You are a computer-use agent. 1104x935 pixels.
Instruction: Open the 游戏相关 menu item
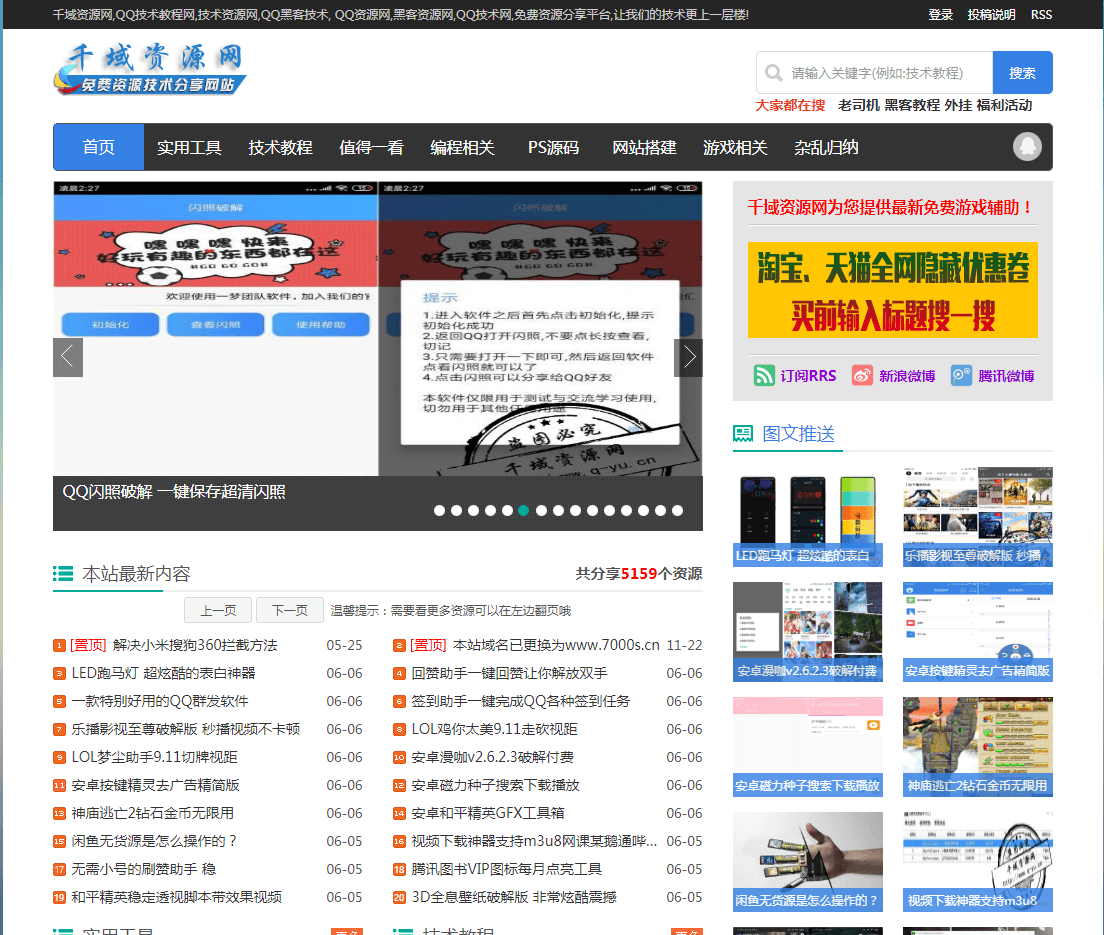[x=735, y=147]
